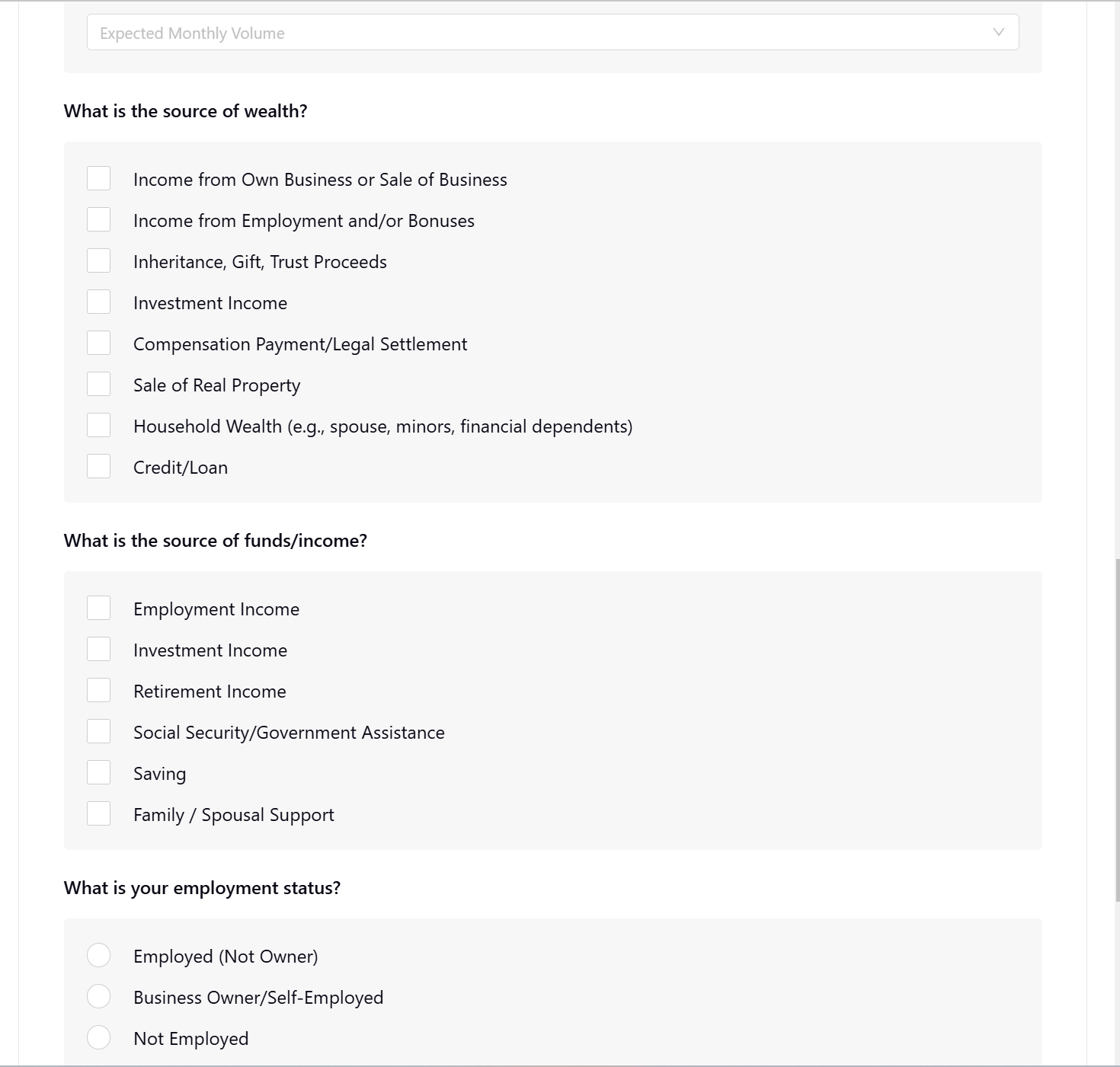Screen dimensions: 1120x1067
Task: Enable Compensation Payment/Legal Settlement option
Action: [98, 343]
